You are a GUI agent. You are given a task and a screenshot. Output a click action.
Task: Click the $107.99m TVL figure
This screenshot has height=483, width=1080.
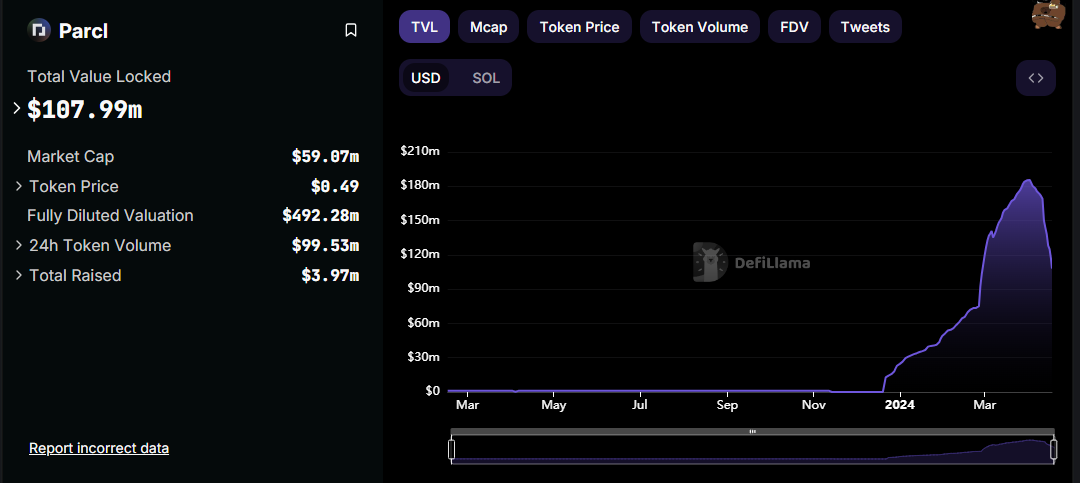[x=85, y=110]
